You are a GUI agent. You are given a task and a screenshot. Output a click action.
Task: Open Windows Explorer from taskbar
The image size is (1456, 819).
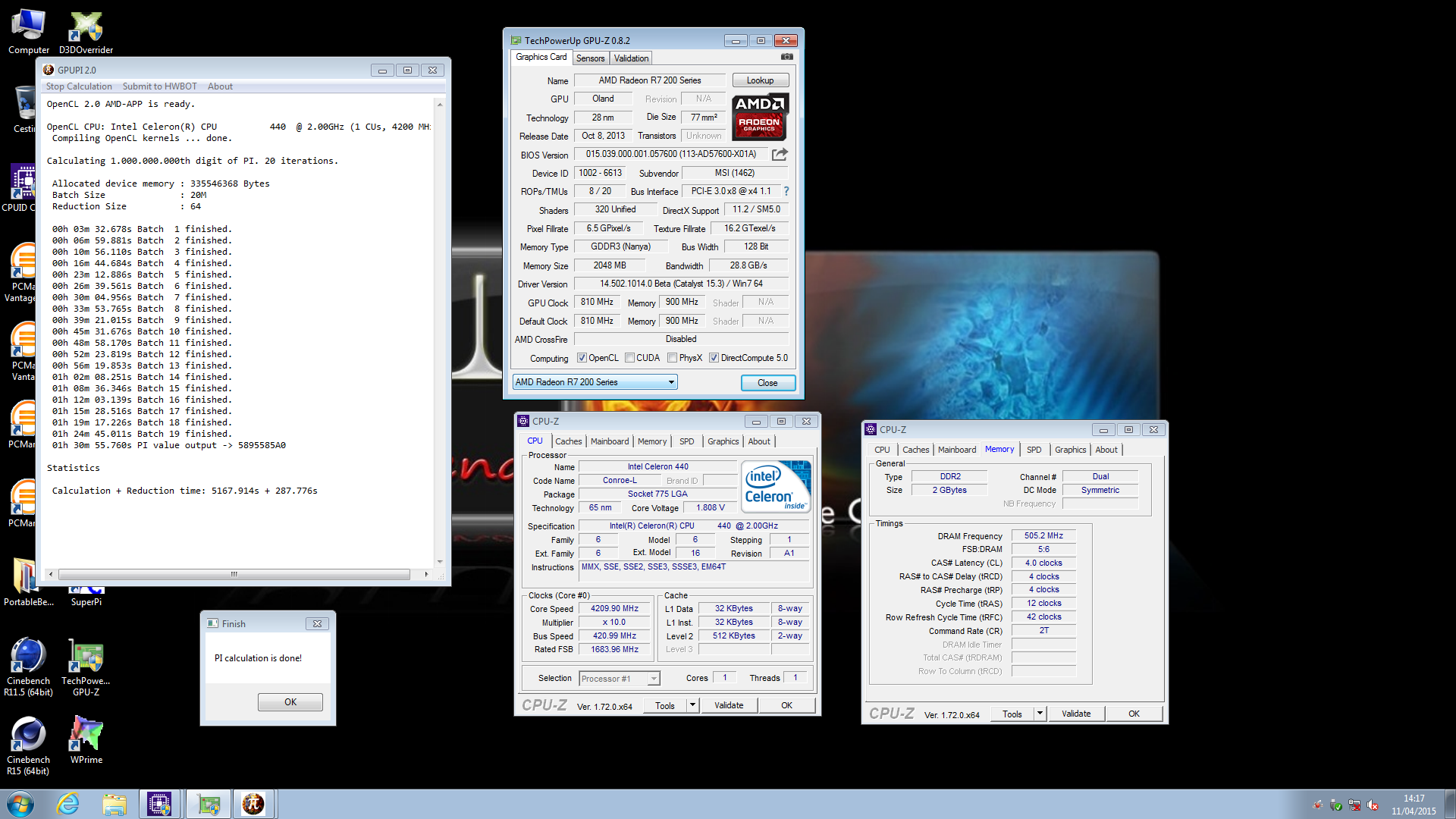(115, 804)
